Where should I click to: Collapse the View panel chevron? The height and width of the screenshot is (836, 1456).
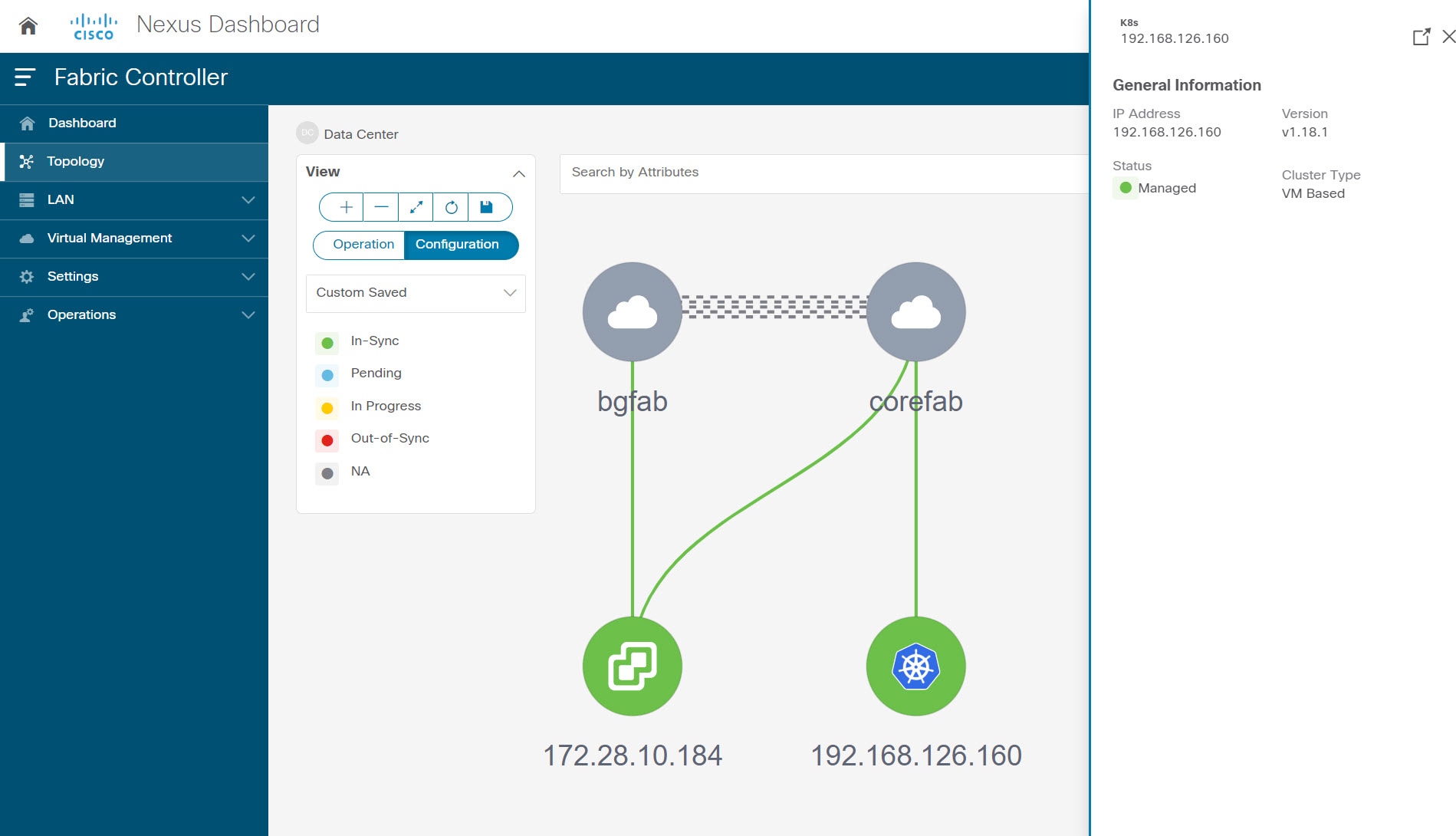(x=519, y=173)
